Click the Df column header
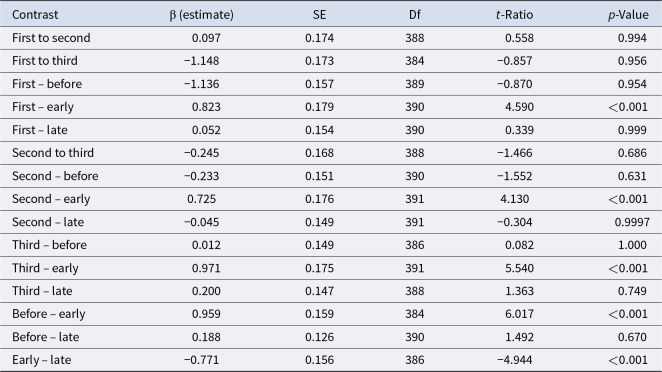662x372 pixels. point(415,15)
